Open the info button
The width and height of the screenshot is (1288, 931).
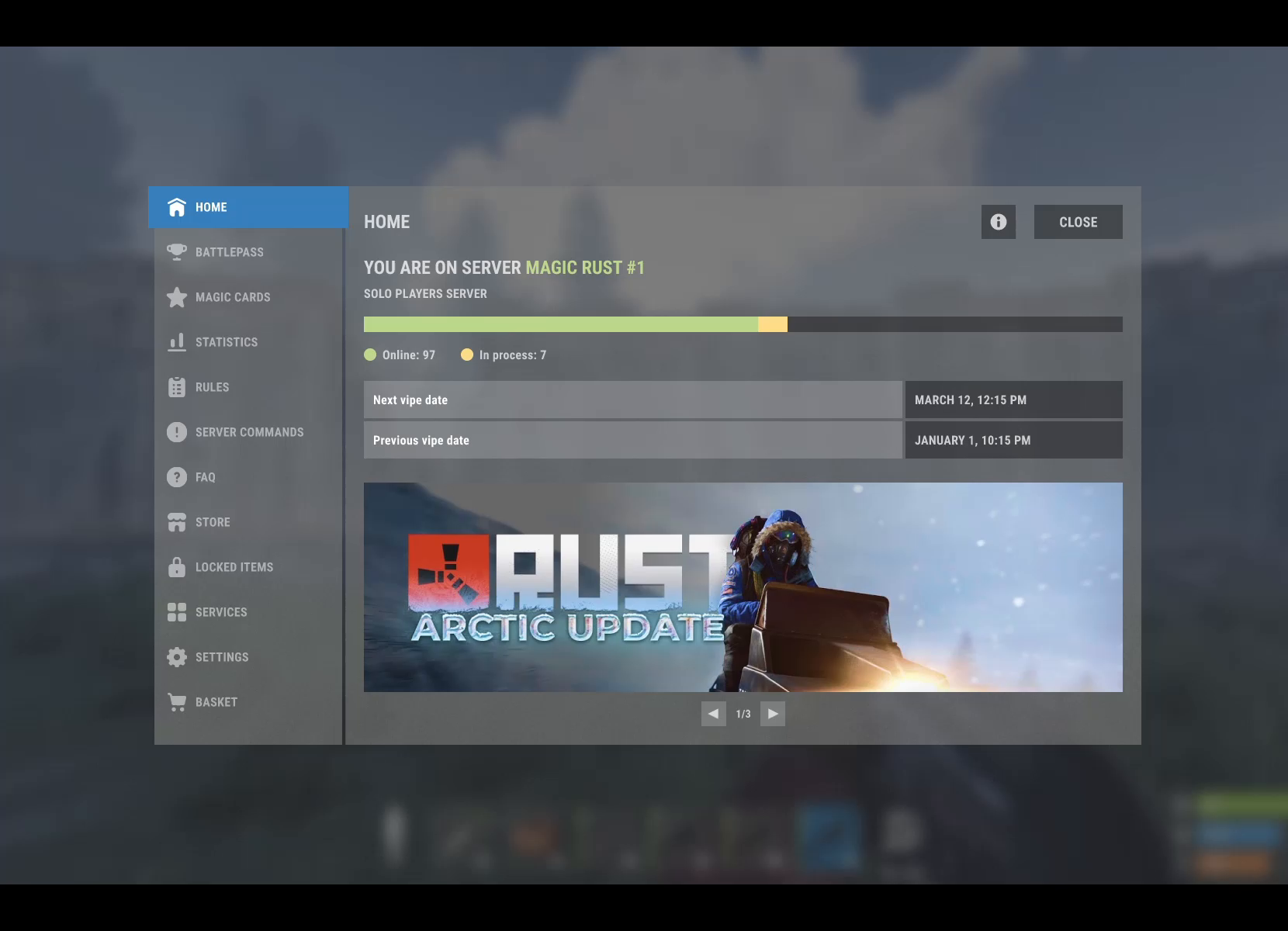coord(999,222)
